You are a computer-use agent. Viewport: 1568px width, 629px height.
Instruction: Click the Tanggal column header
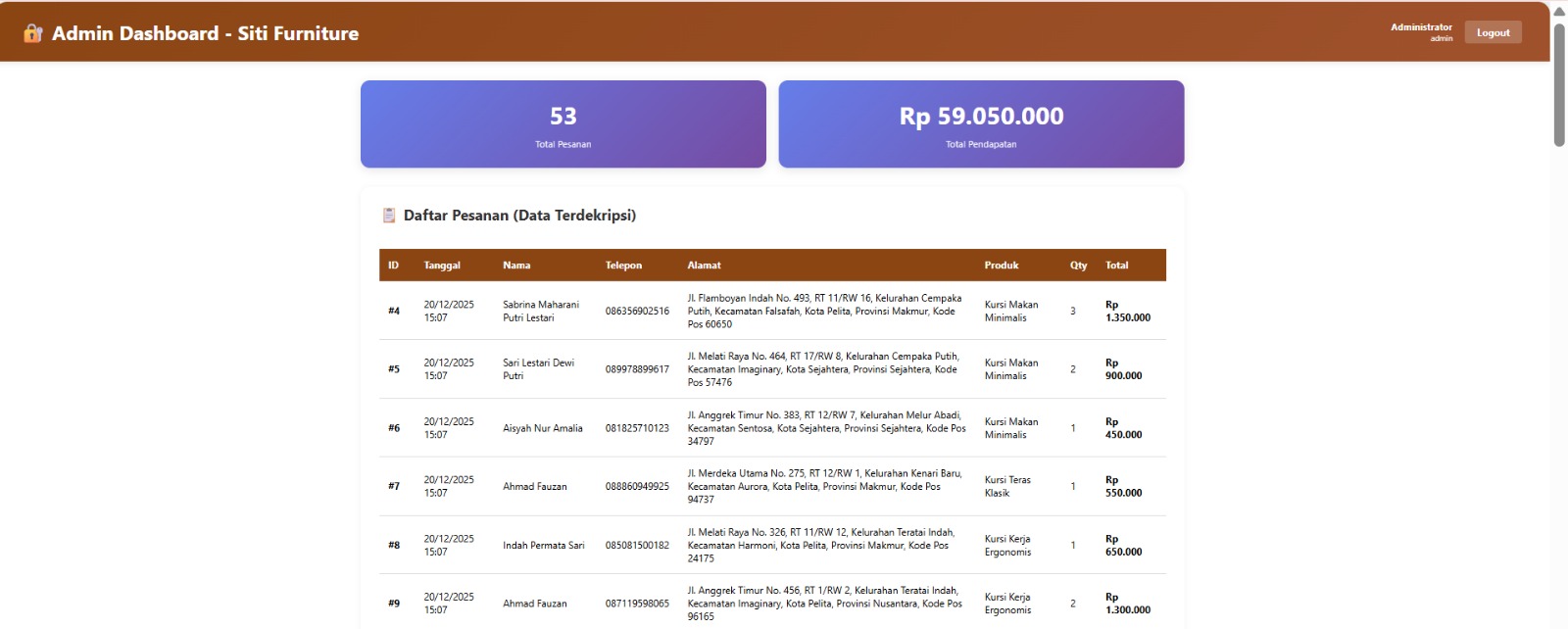(x=442, y=266)
